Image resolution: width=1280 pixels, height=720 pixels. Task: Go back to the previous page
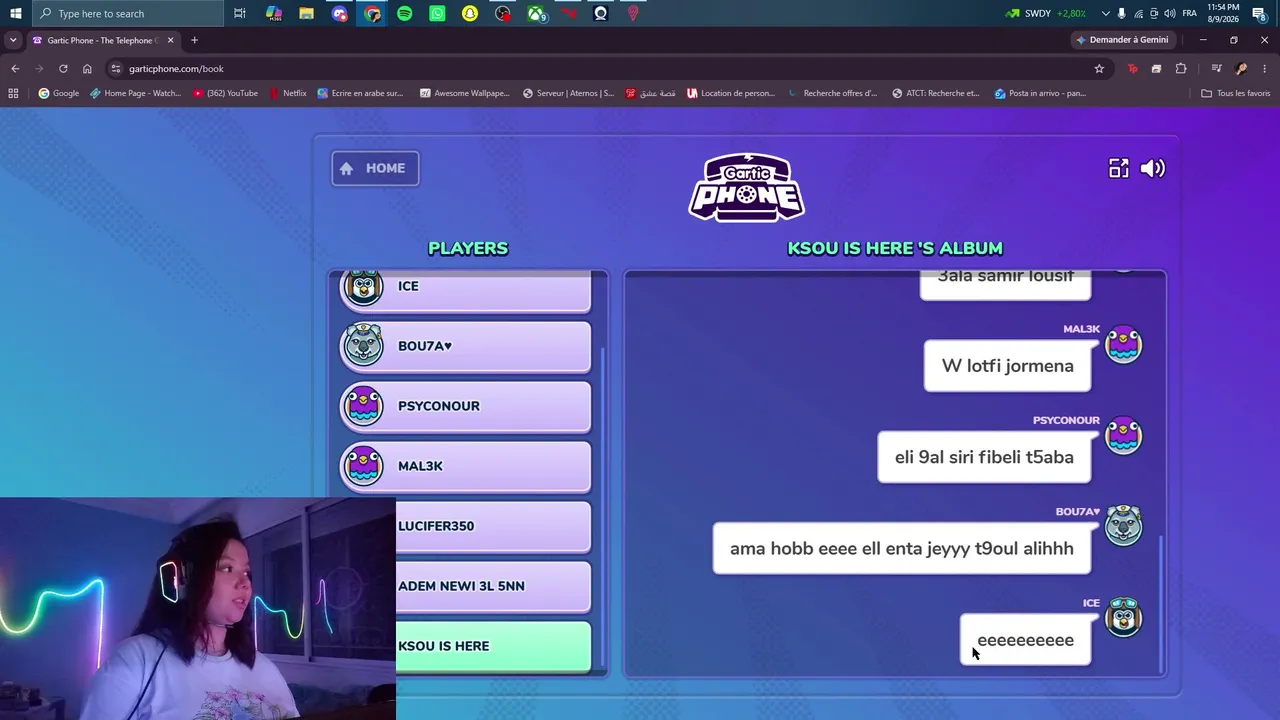(x=15, y=68)
